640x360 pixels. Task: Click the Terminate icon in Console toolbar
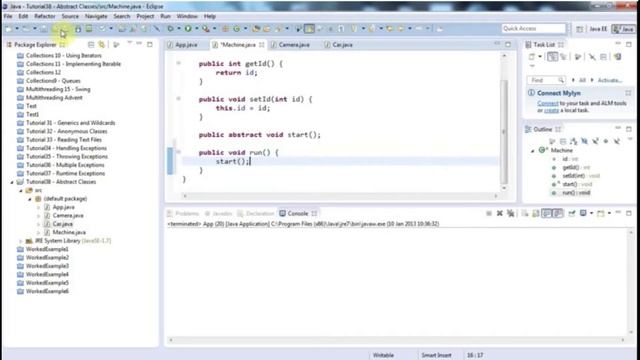(489, 213)
